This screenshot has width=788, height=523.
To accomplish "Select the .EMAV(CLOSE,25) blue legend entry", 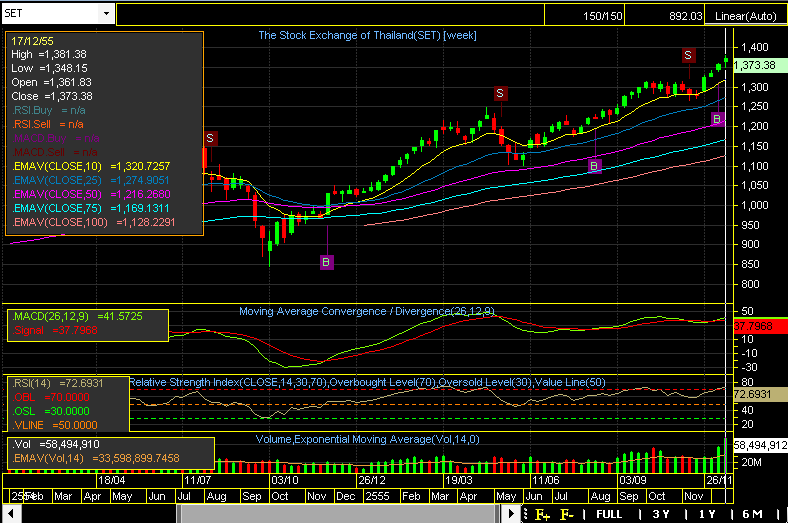I will (90, 180).
